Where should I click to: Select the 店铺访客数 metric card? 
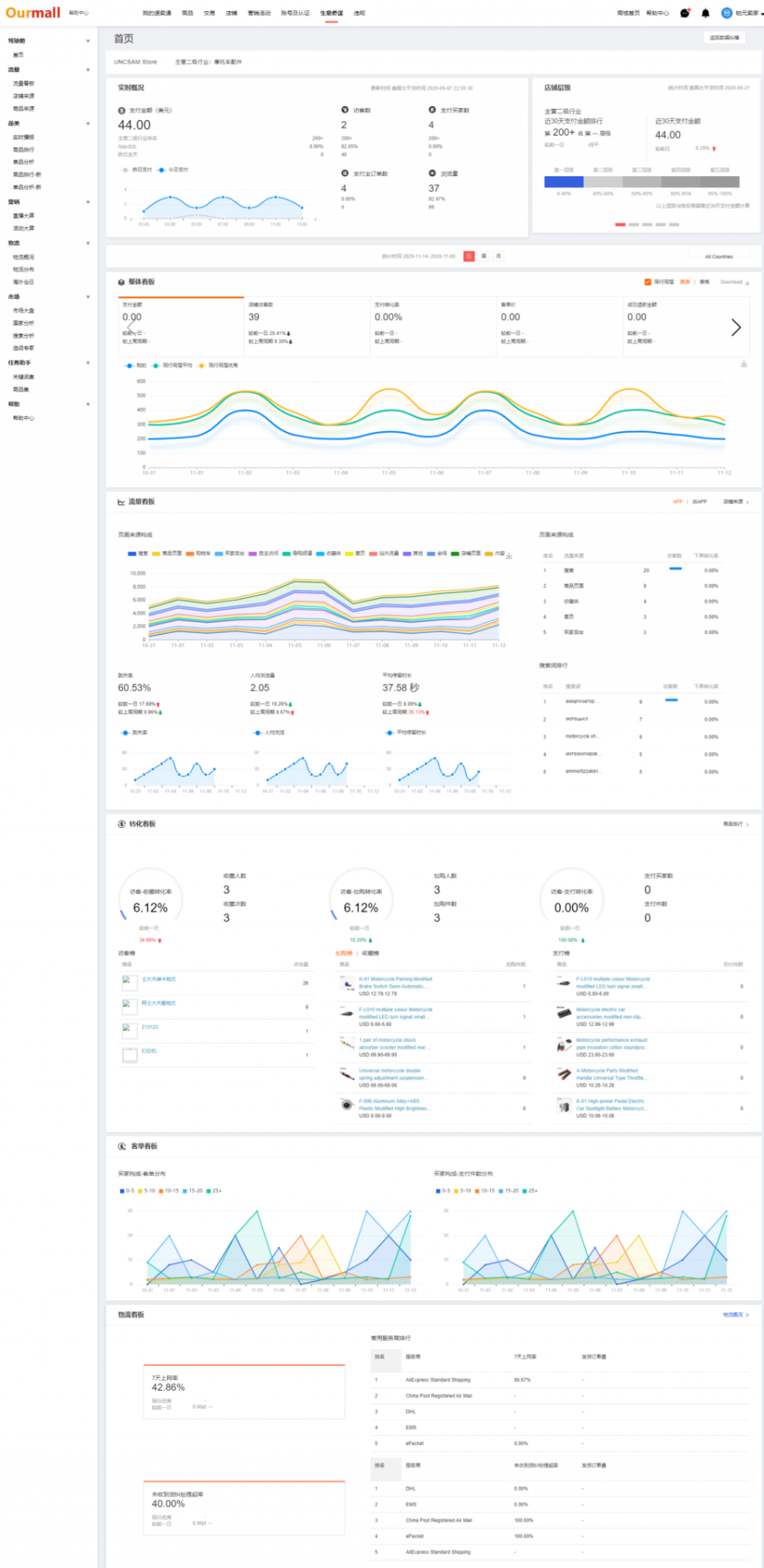pos(306,322)
